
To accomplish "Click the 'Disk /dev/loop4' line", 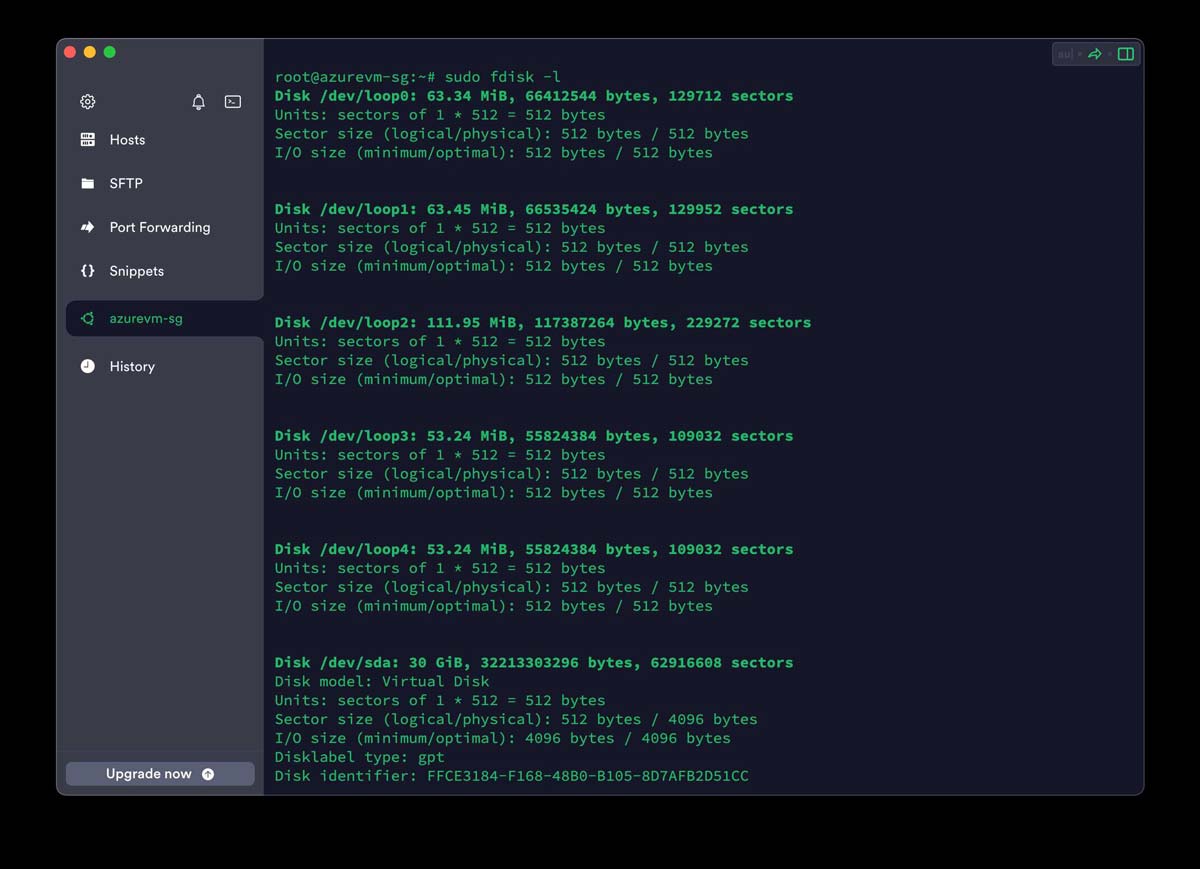I will [x=534, y=549].
